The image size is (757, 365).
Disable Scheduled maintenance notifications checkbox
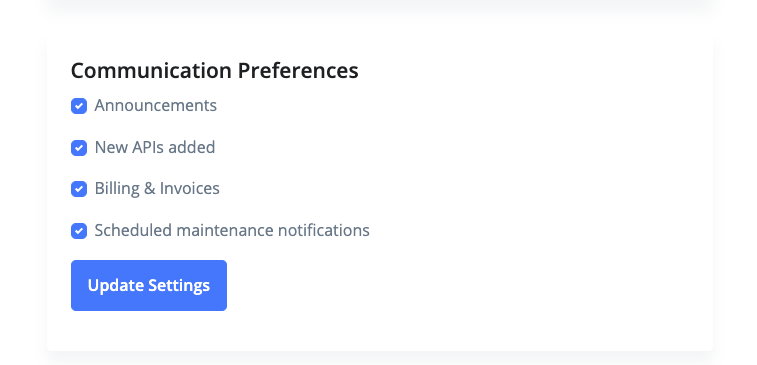[x=79, y=231]
